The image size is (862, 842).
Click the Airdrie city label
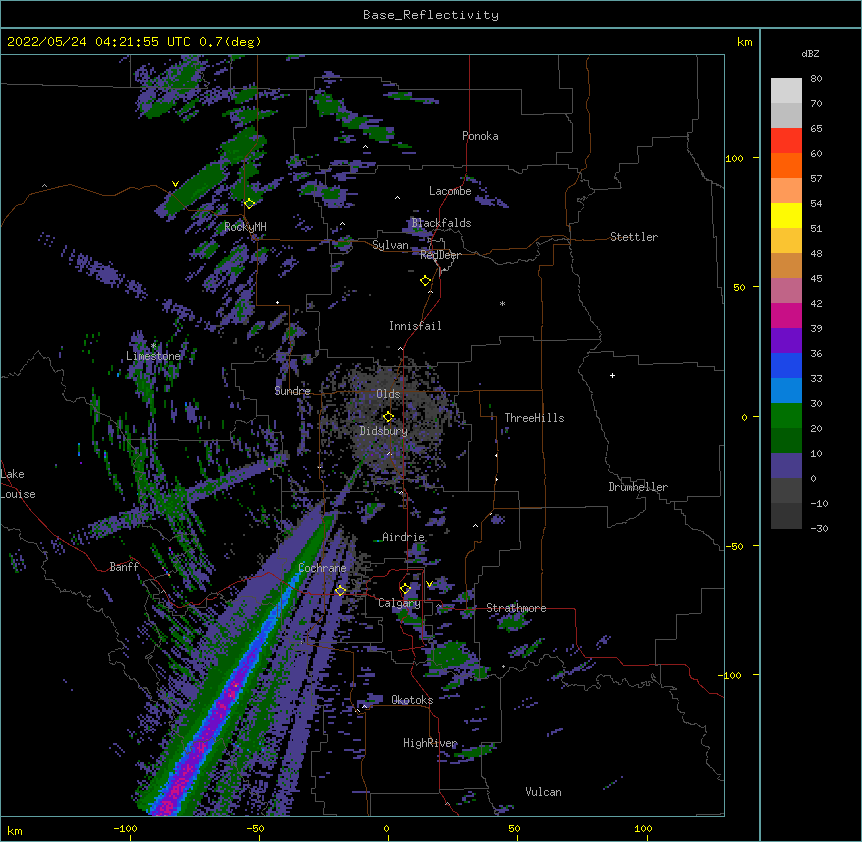pyautogui.click(x=403, y=537)
